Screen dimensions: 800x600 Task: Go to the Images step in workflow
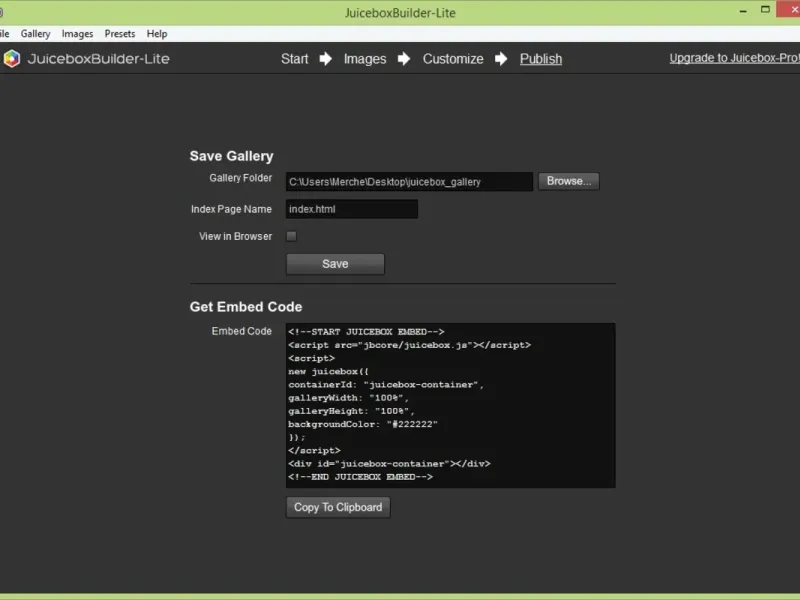pos(365,59)
